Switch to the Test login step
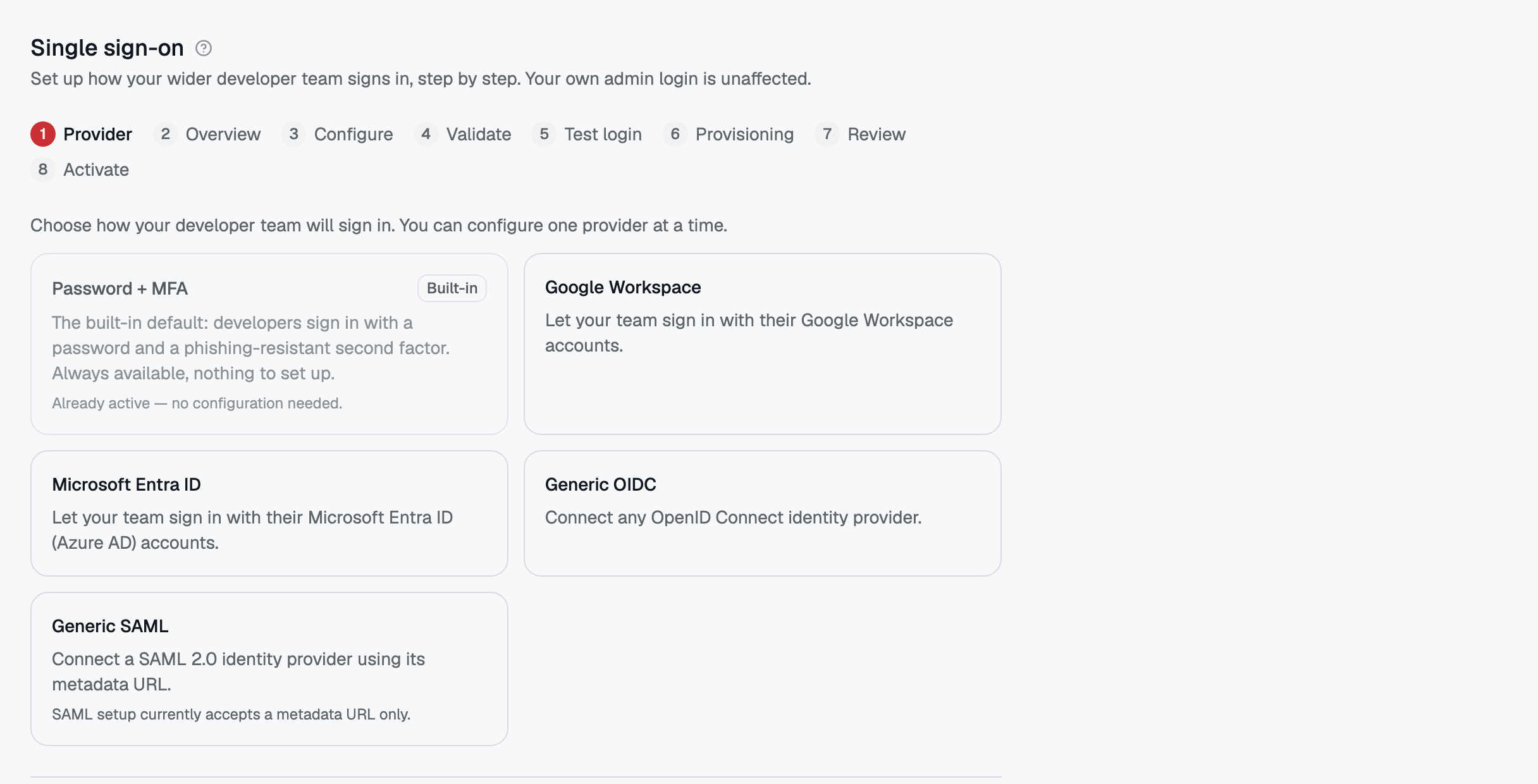This screenshot has height=784, width=1538. tap(587, 134)
